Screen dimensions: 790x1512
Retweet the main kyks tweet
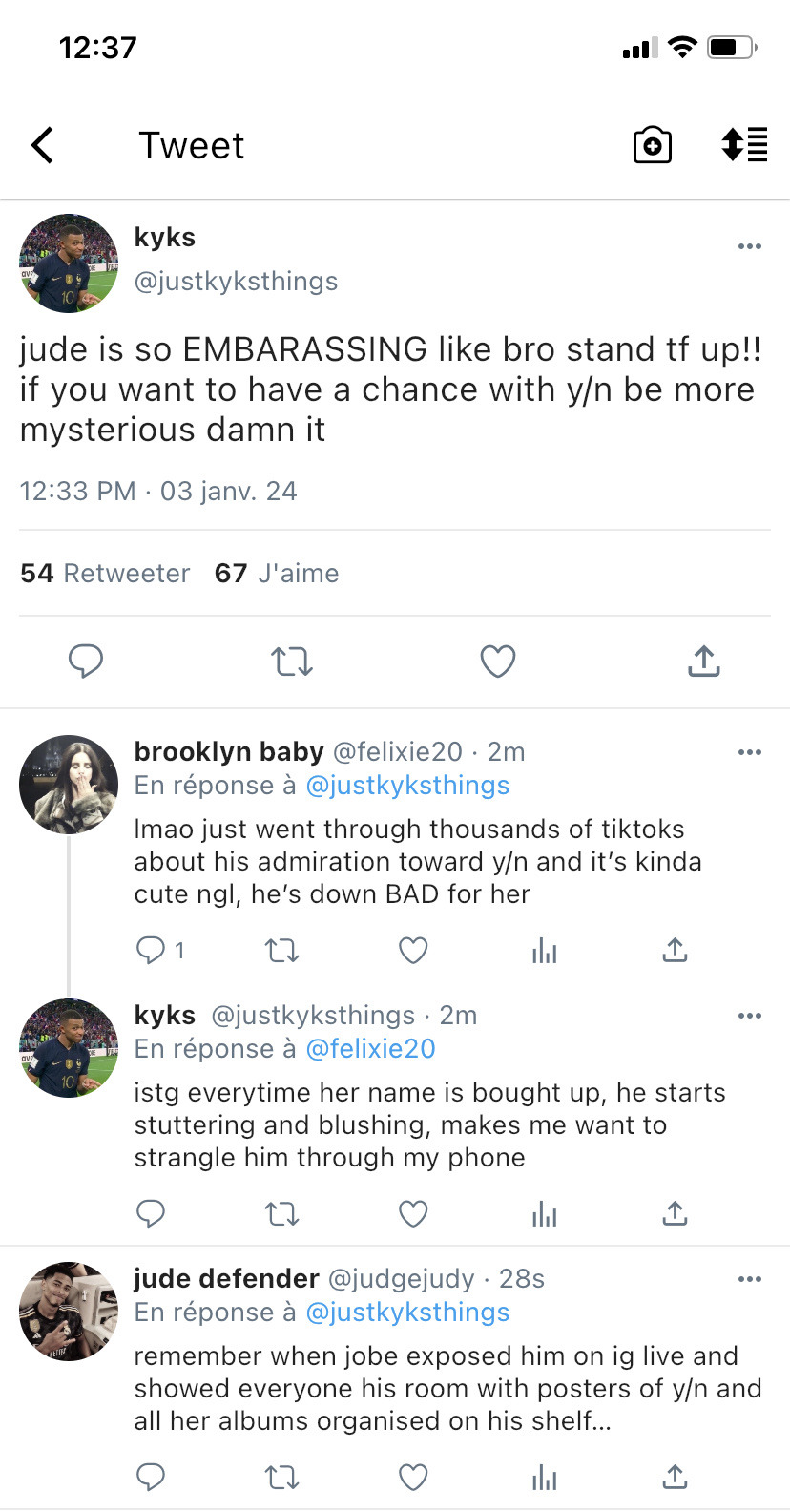point(292,661)
